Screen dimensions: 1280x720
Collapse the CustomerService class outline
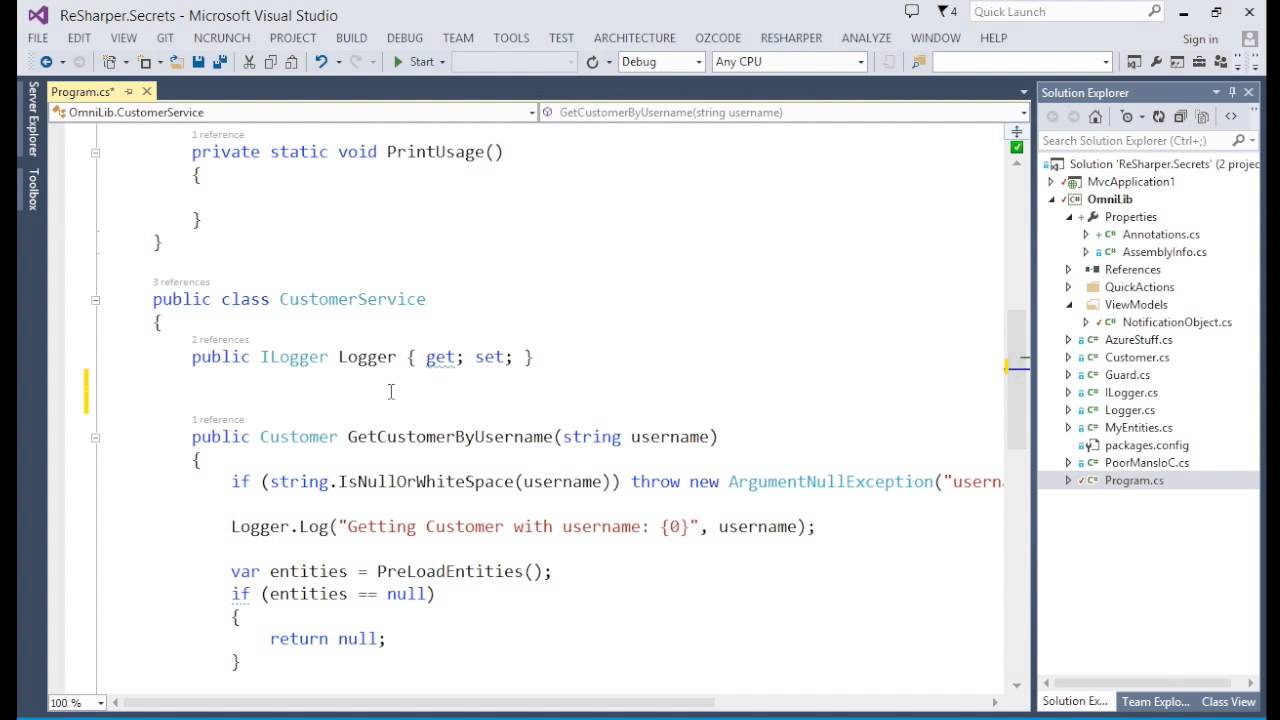coord(96,300)
